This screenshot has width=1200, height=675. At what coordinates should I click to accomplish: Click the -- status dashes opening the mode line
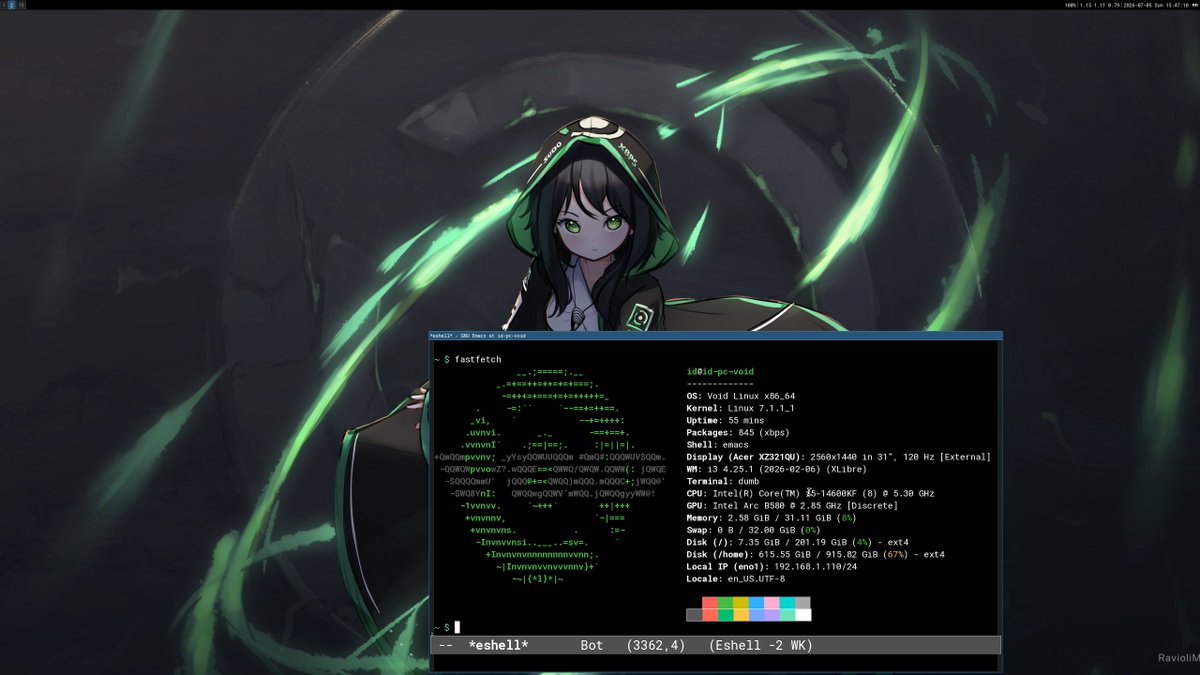click(x=446, y=646)
